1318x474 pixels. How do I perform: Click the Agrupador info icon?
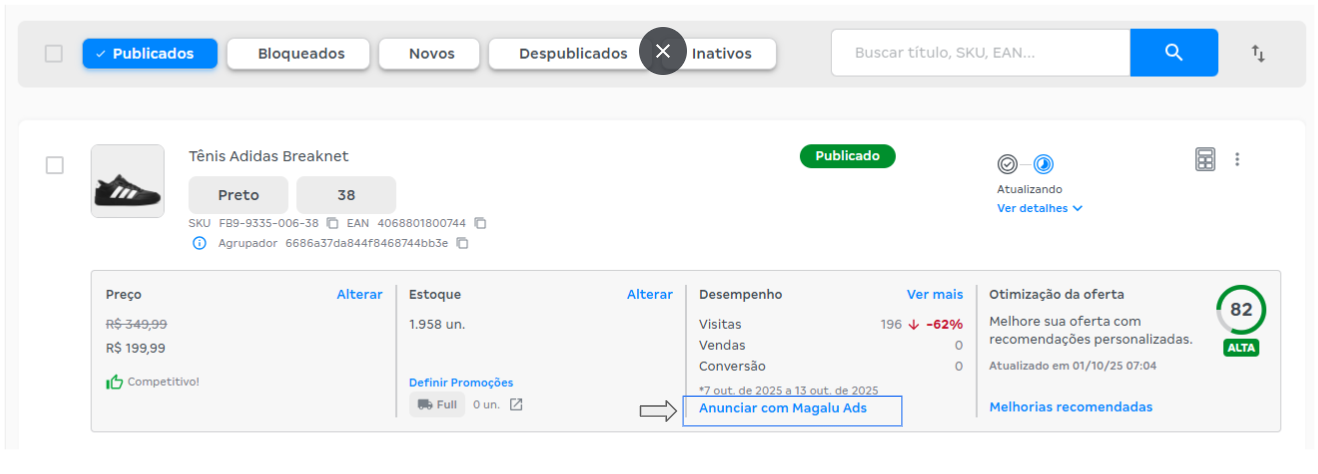[x=199, y=243]
